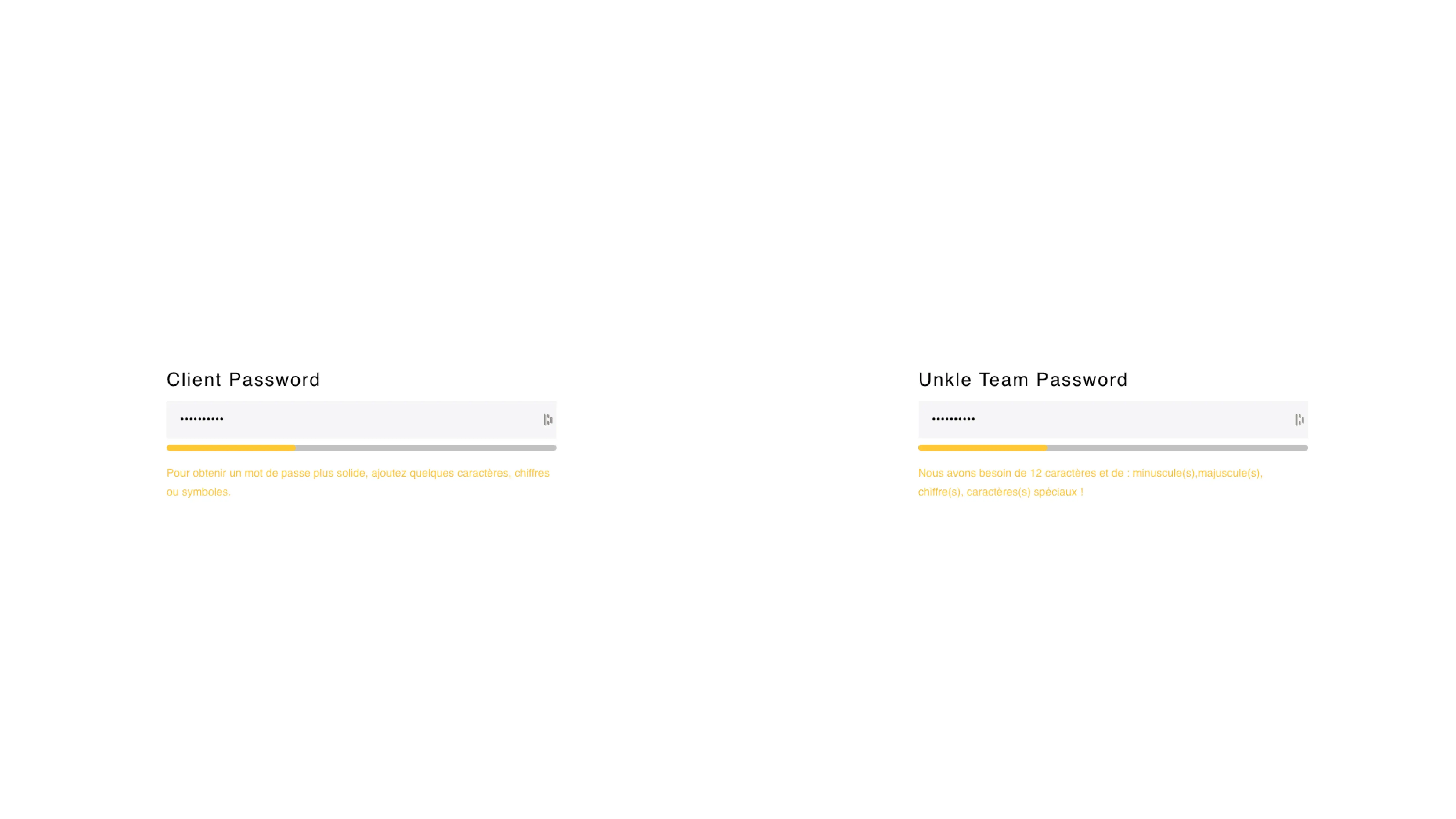Select masked dots in Unkle Team Password field

[953, 419]
